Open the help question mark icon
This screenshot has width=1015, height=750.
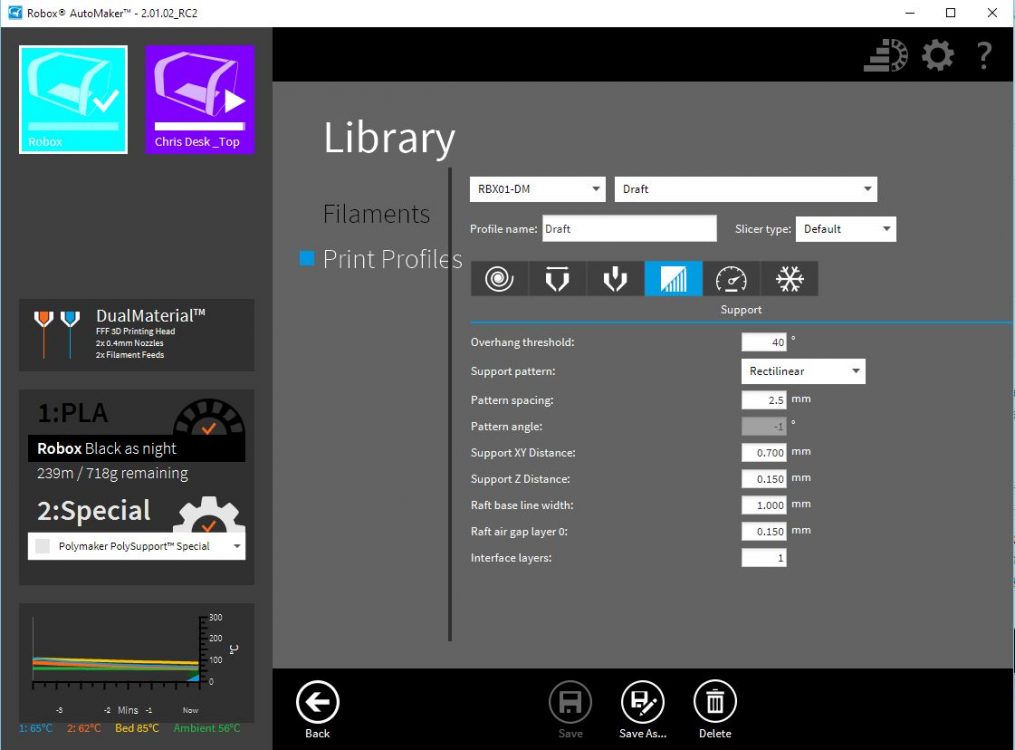[x=984, y=56]
